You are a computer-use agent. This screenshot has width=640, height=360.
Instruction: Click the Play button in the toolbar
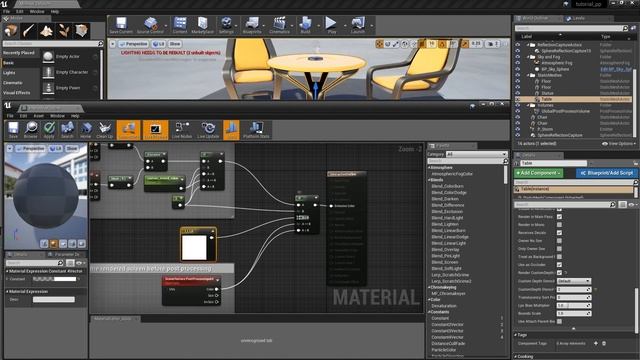point(331,25)
